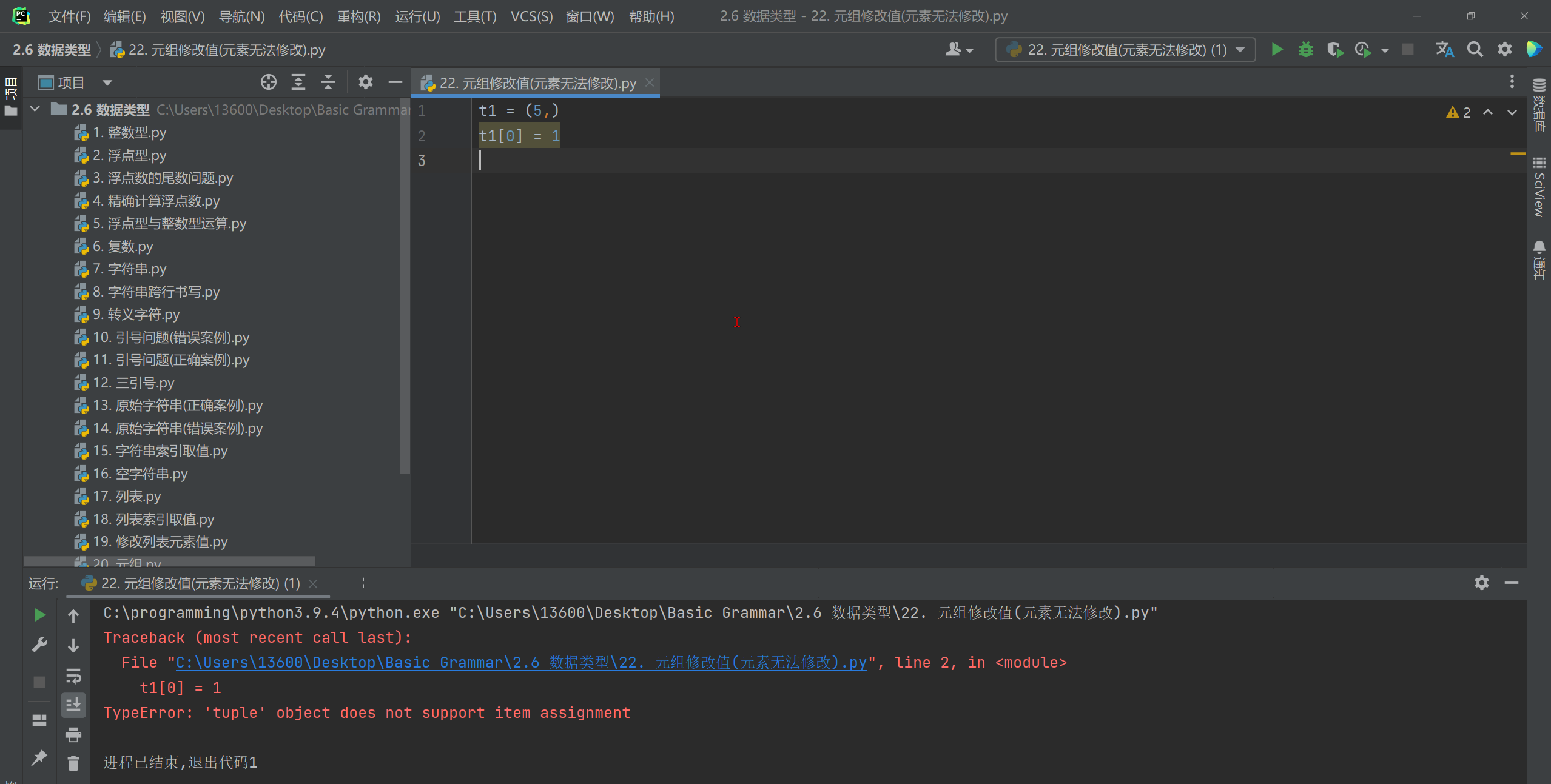Go down the stack trace arrow

coord(73,646)
